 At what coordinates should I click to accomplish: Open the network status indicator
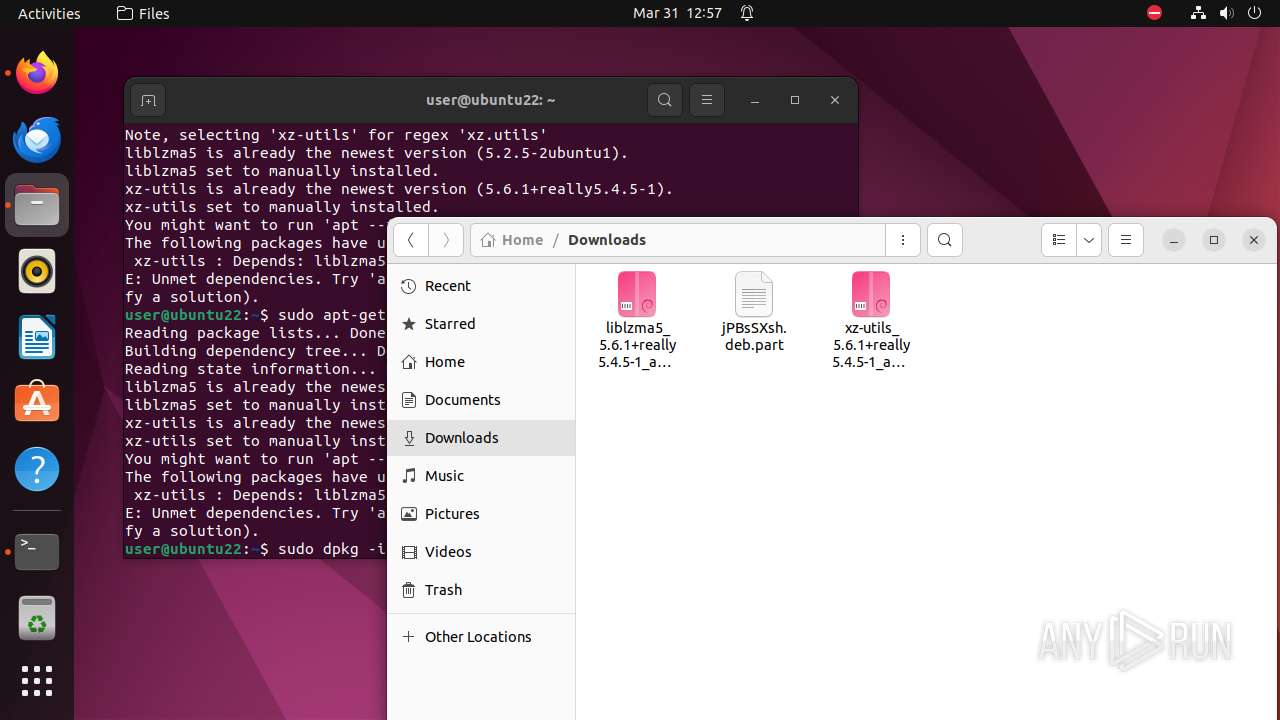[1198, 13]
